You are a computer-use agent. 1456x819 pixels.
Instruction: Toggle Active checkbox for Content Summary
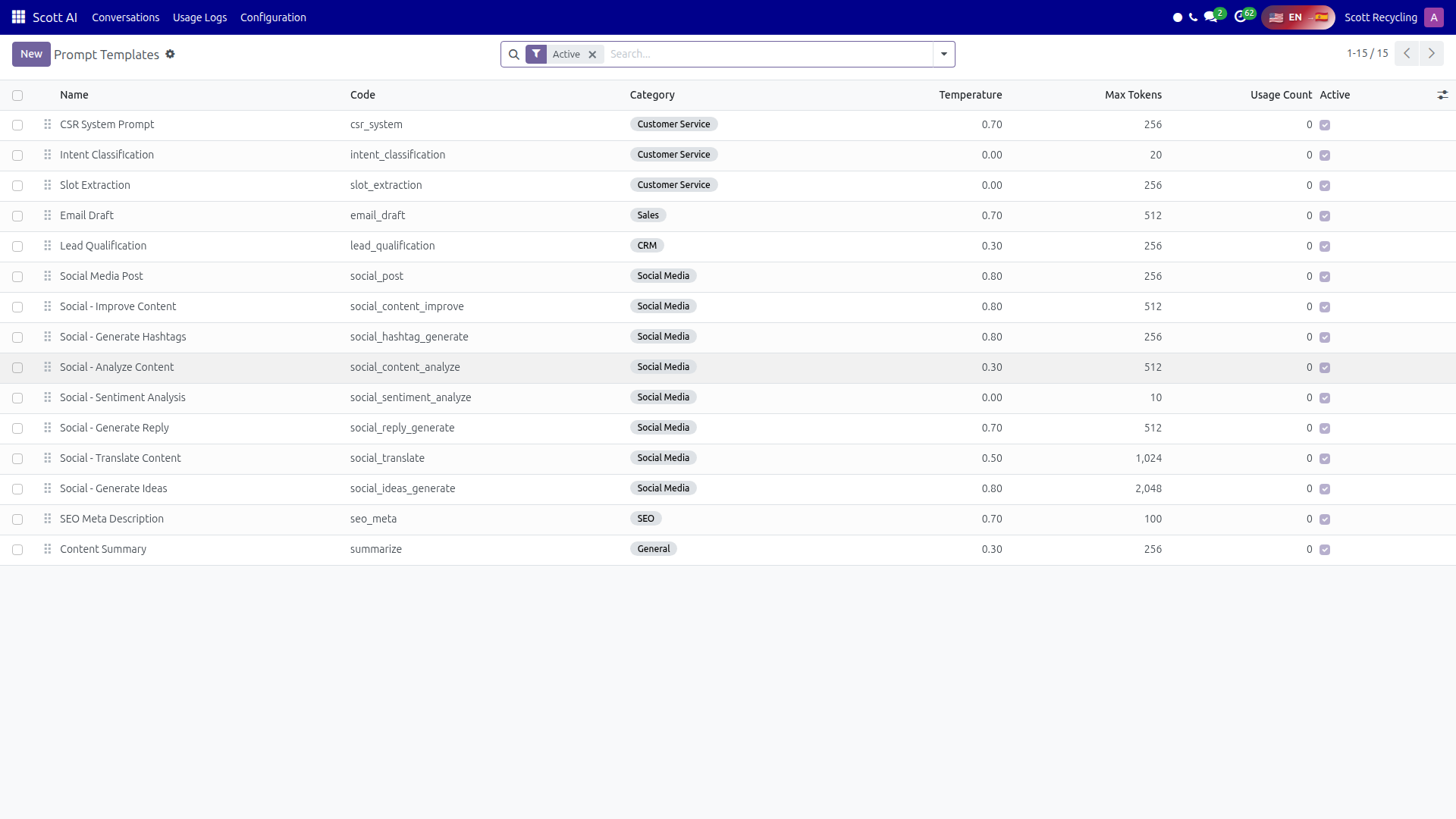[1325, 550]
